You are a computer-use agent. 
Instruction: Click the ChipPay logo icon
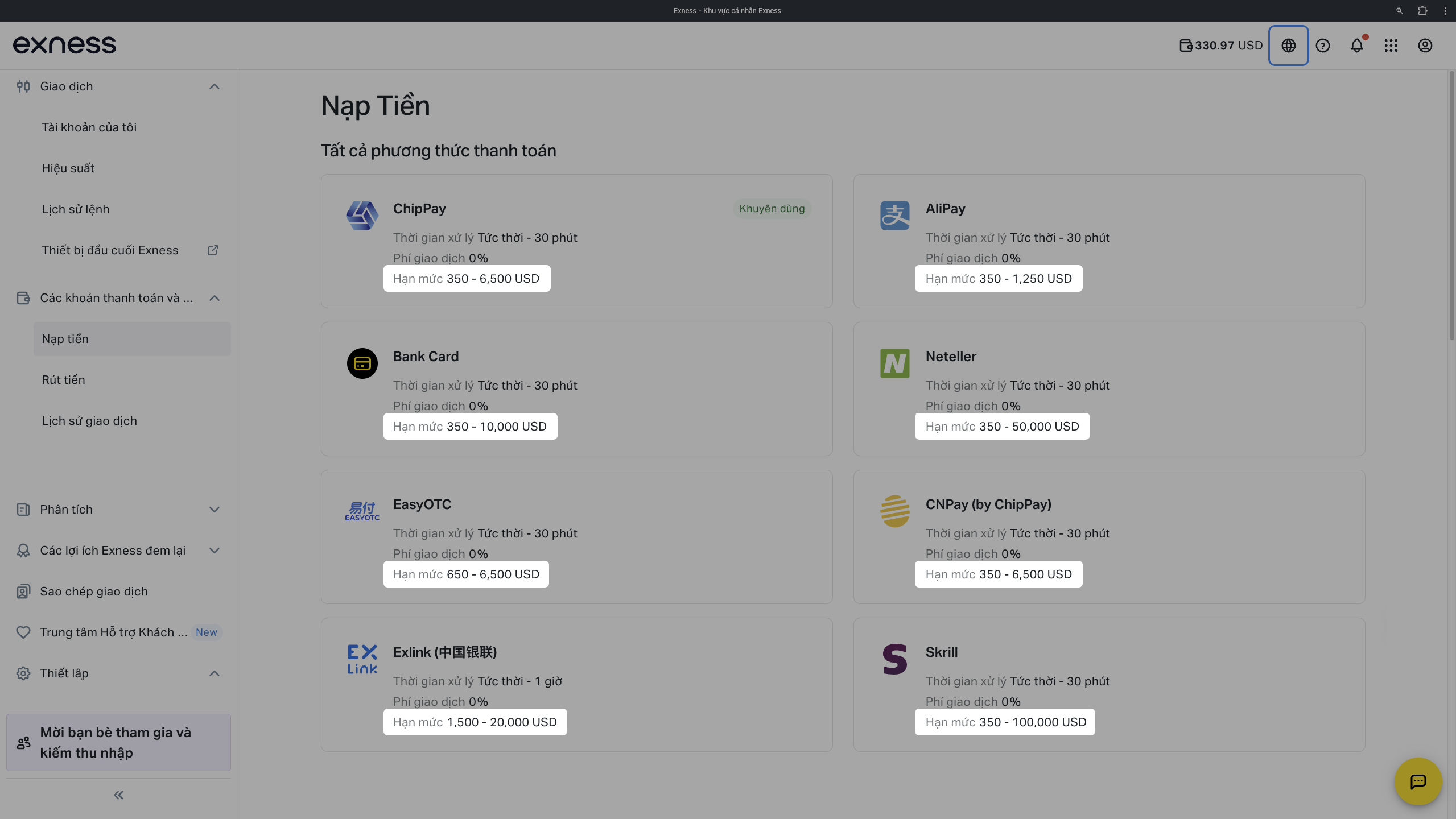click(x=362, y=216)
